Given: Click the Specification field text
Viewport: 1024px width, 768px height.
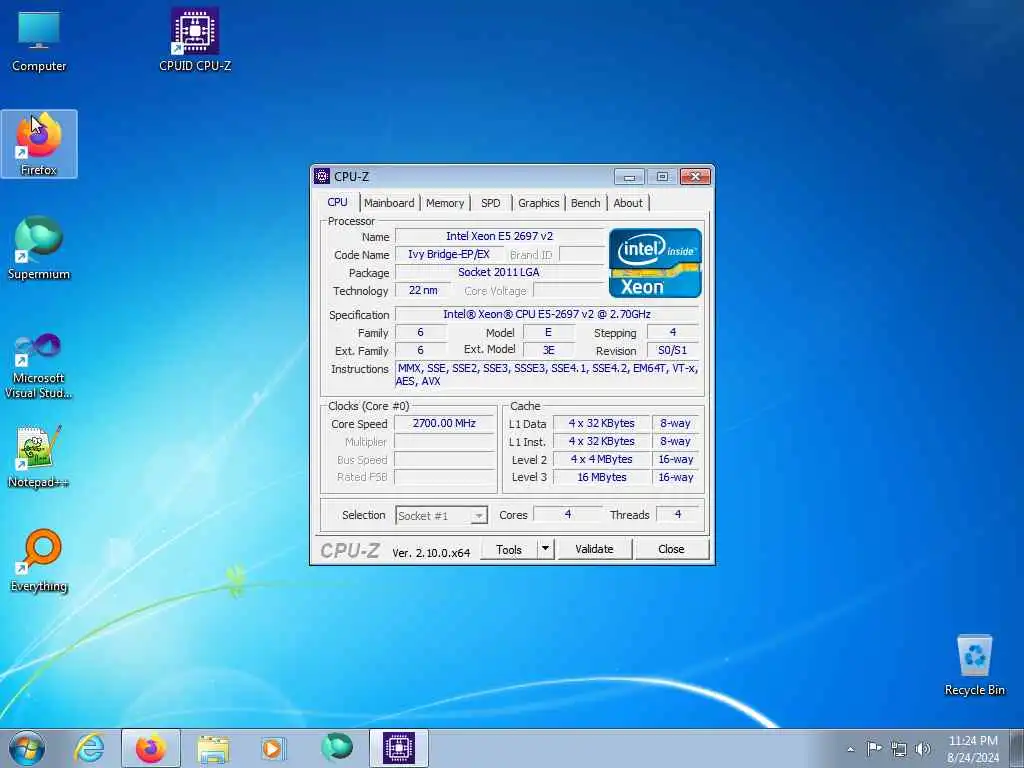Looking at the screenshot, I should point(547,314).
